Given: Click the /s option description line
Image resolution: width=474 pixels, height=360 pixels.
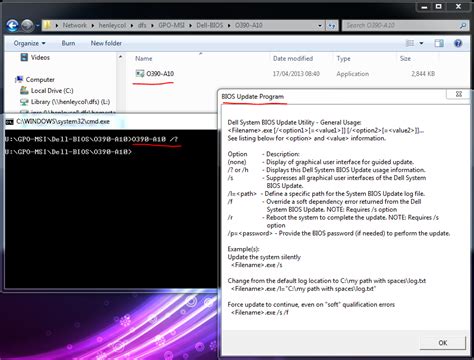Looking at the screenshot, I should pyautogui.click(x=327, y=182).
